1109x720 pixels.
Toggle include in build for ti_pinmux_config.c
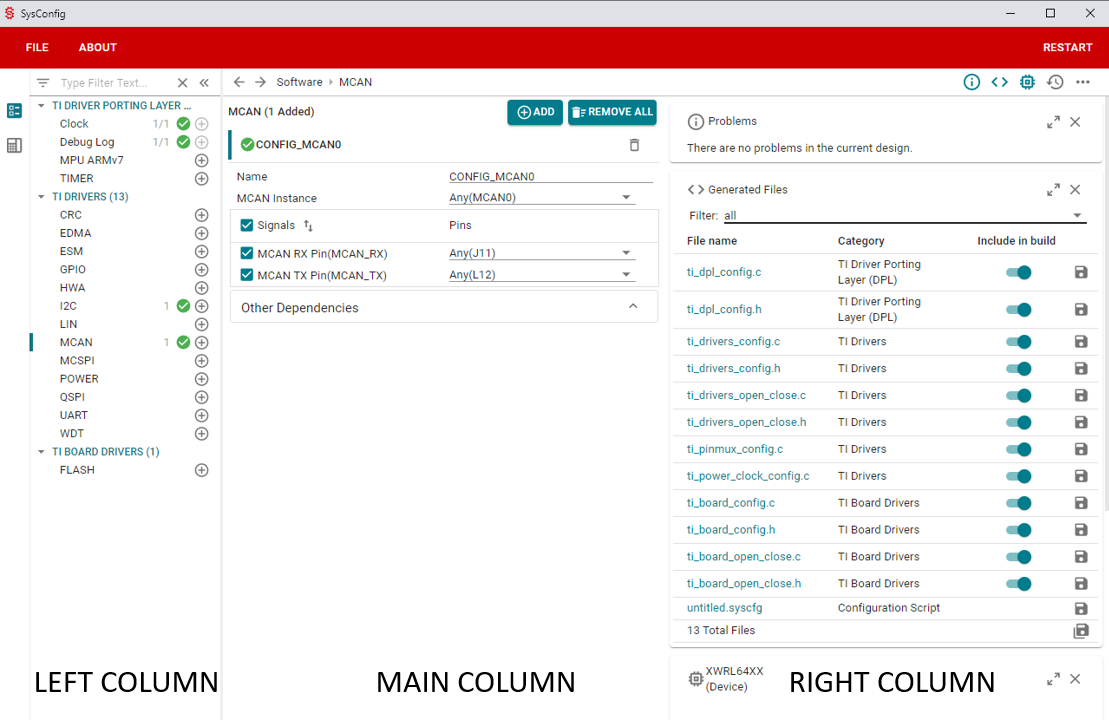click(x=1018, y=449)
